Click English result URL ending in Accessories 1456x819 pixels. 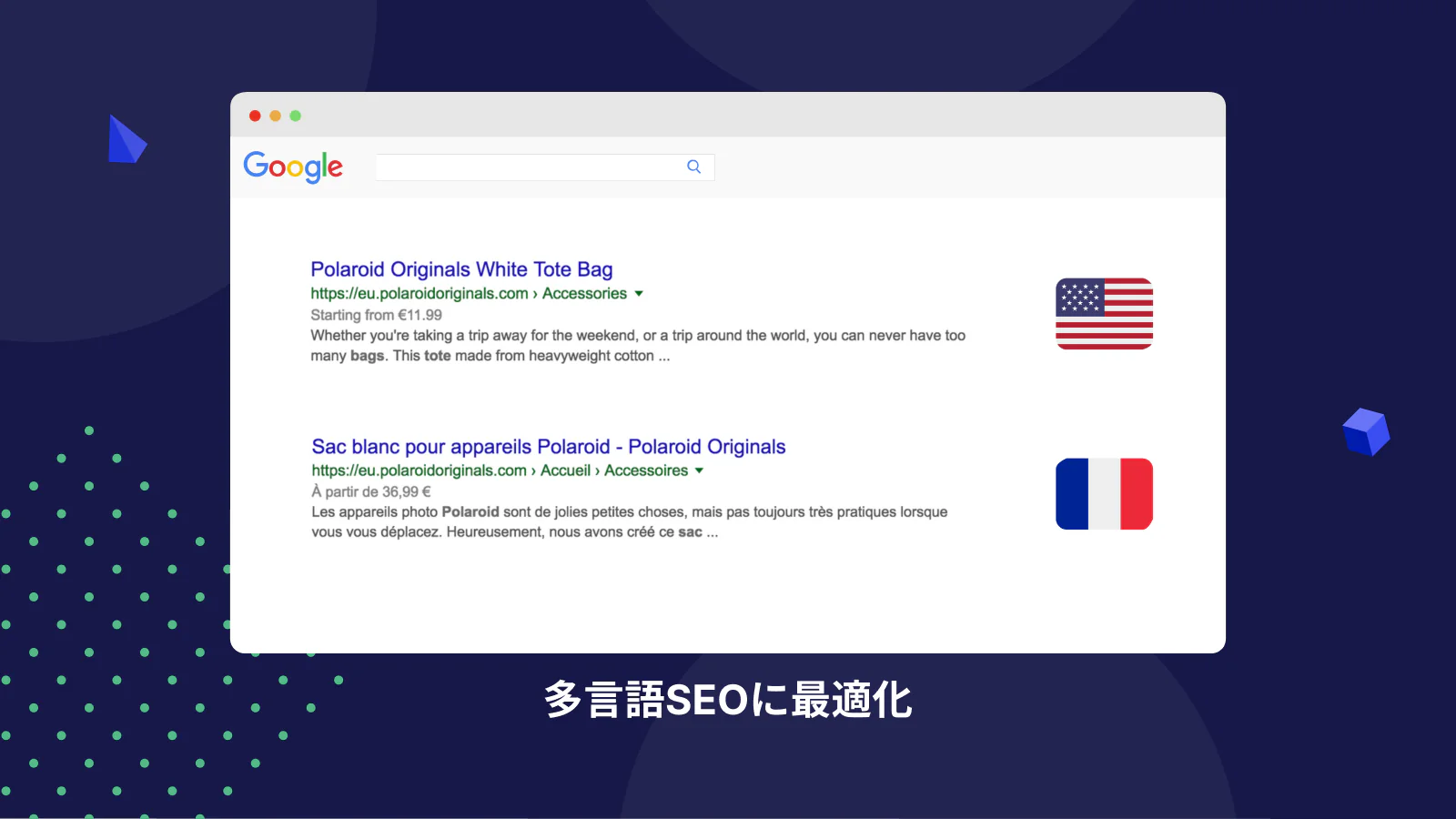point(469,294)
